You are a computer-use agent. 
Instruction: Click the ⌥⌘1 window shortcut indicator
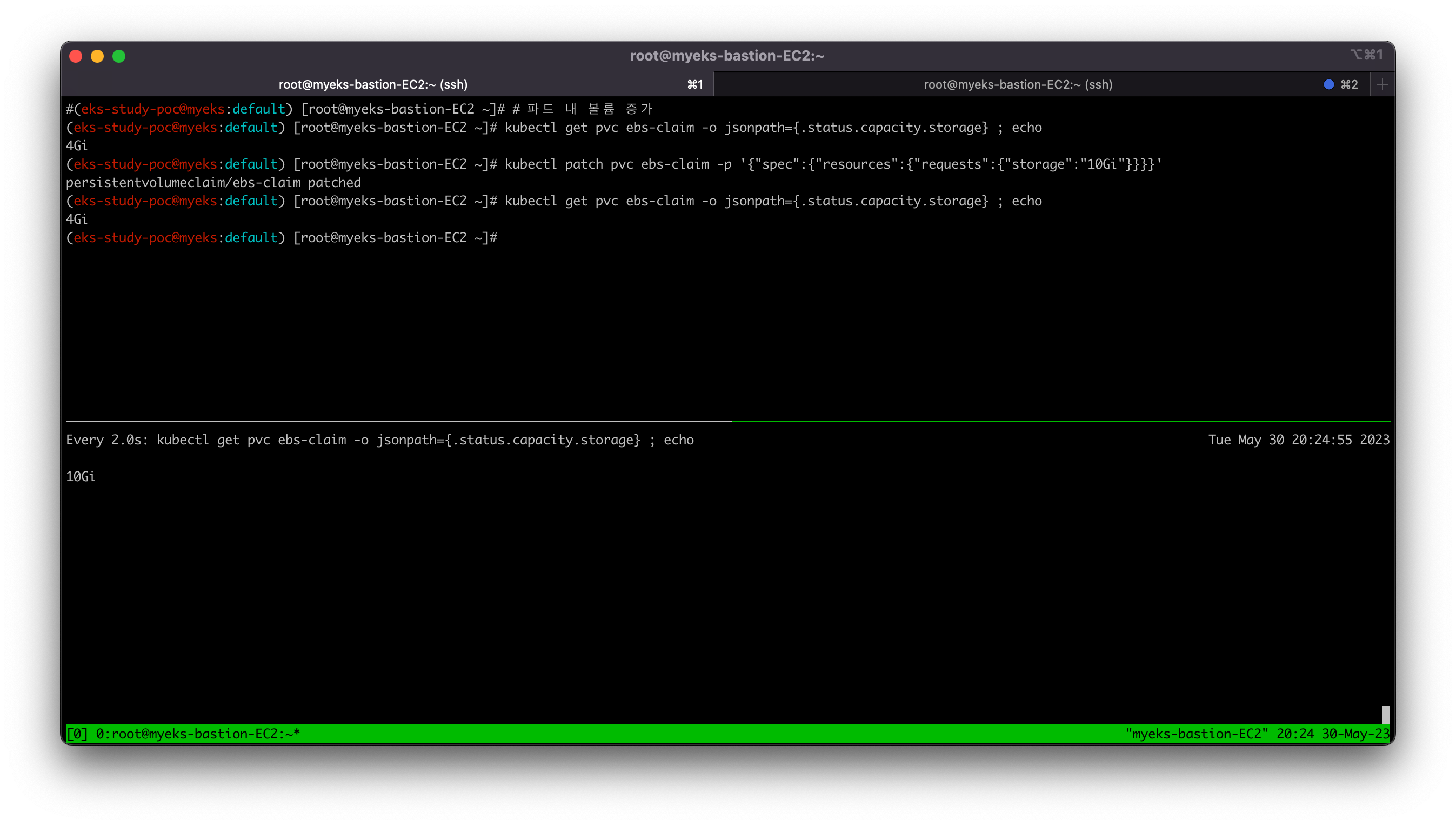click(1366, 55)
